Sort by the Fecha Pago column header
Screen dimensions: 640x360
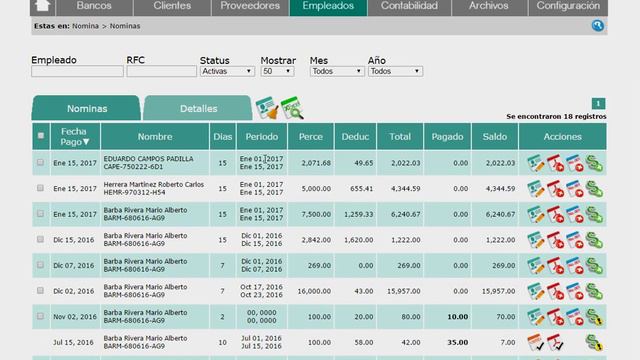coord(75,137)
